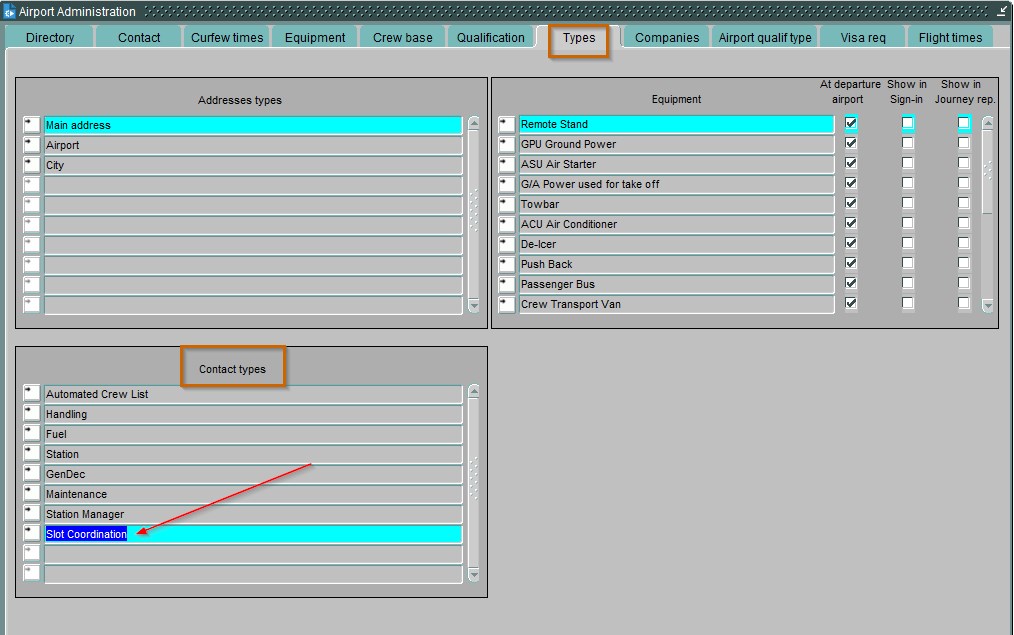Enable Show in Journey rep. for Push Back

[964, 264]
